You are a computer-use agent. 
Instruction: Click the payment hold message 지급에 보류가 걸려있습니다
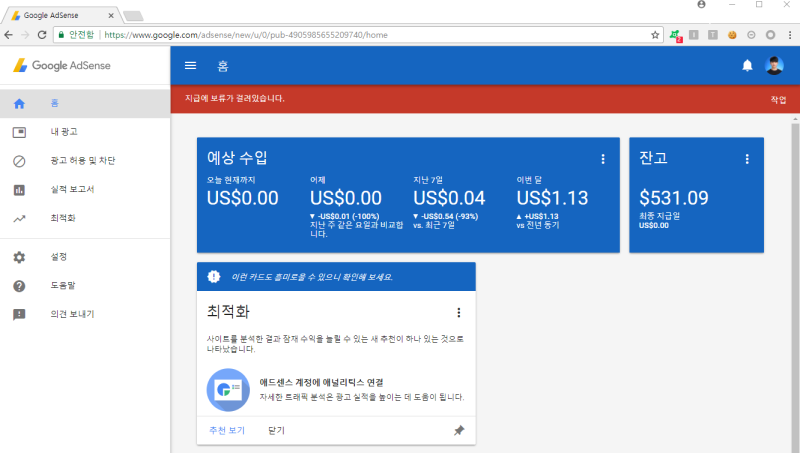click(235, 98)
